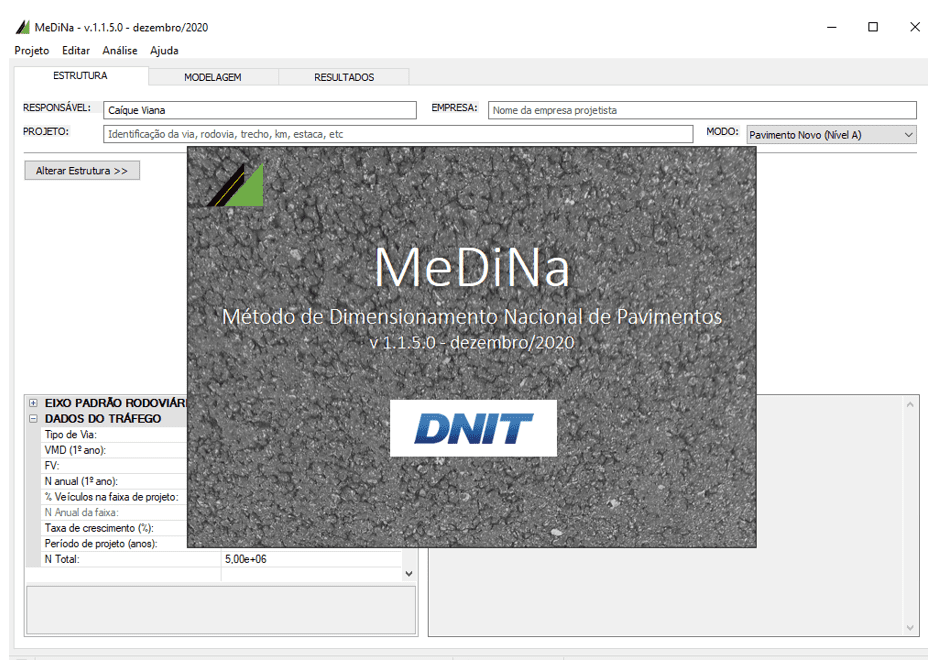This screenshot has height=661, width=939.
Task: Minimize the MeDiNa window
Action: coord(832,27)
